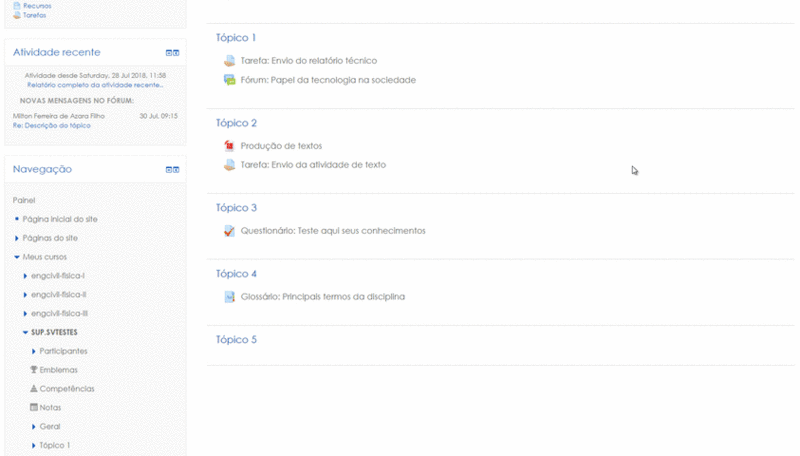The height and width of the screenshot is (456, 800).
Task: Click the Notas table icon
Action: pos(34,408)
